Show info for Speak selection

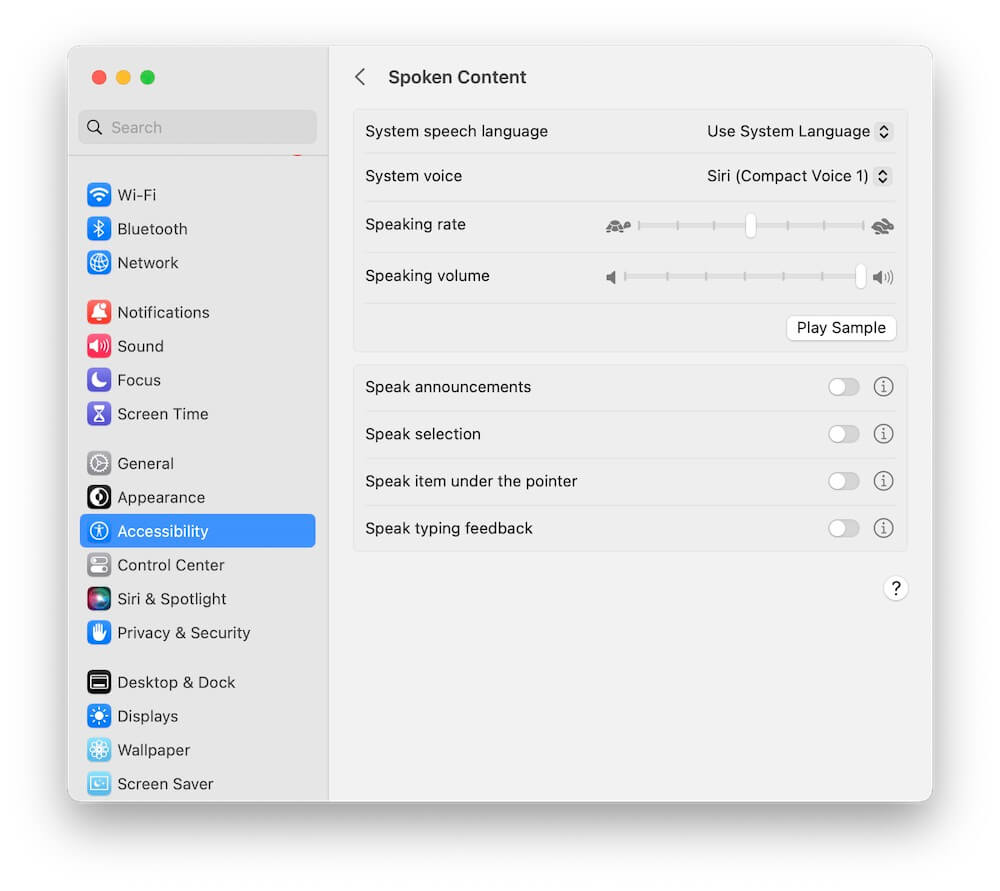(883, 434)
